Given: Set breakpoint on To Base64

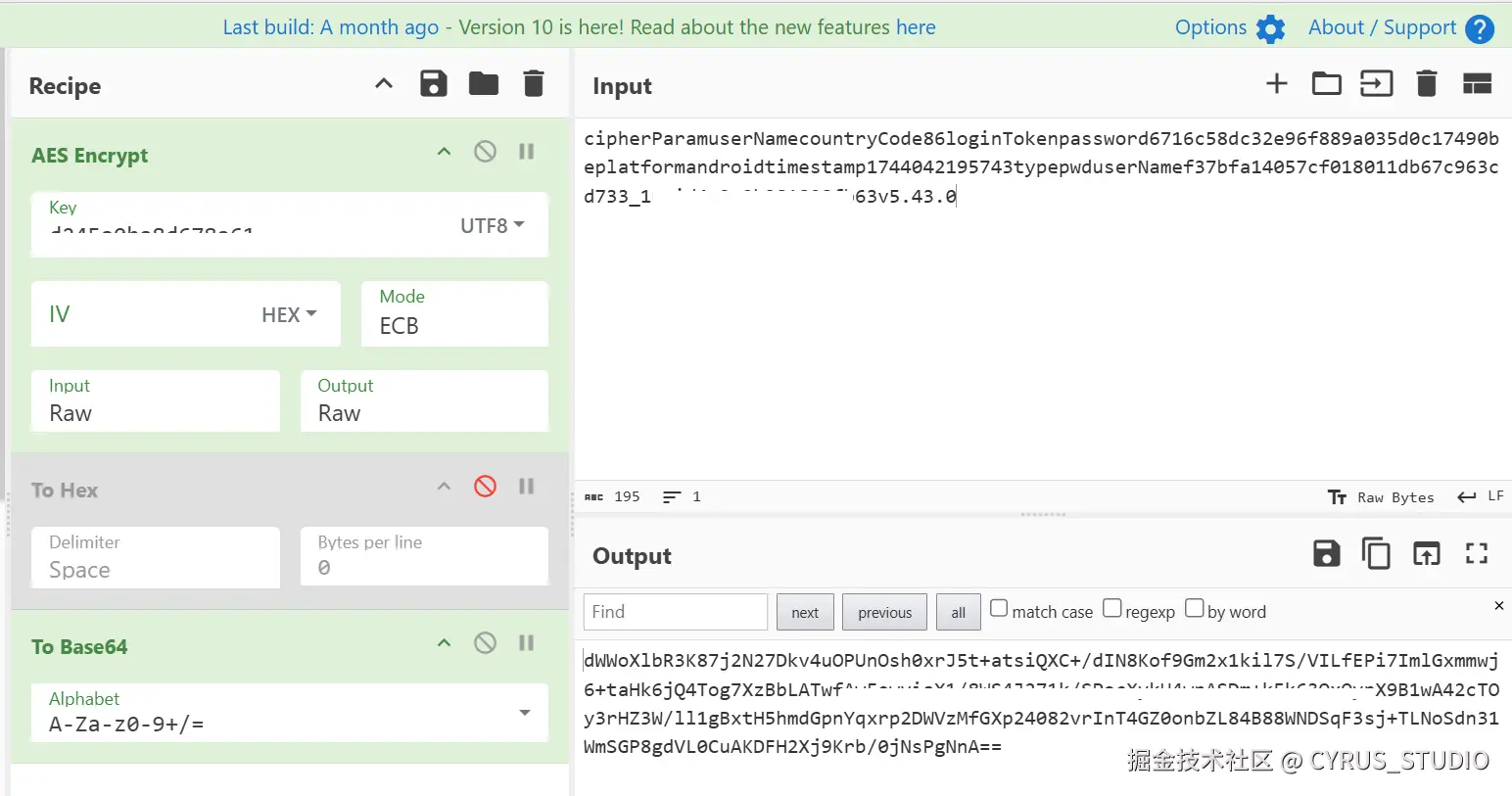Looking at the screenshot, I should [x=527, y=643].
